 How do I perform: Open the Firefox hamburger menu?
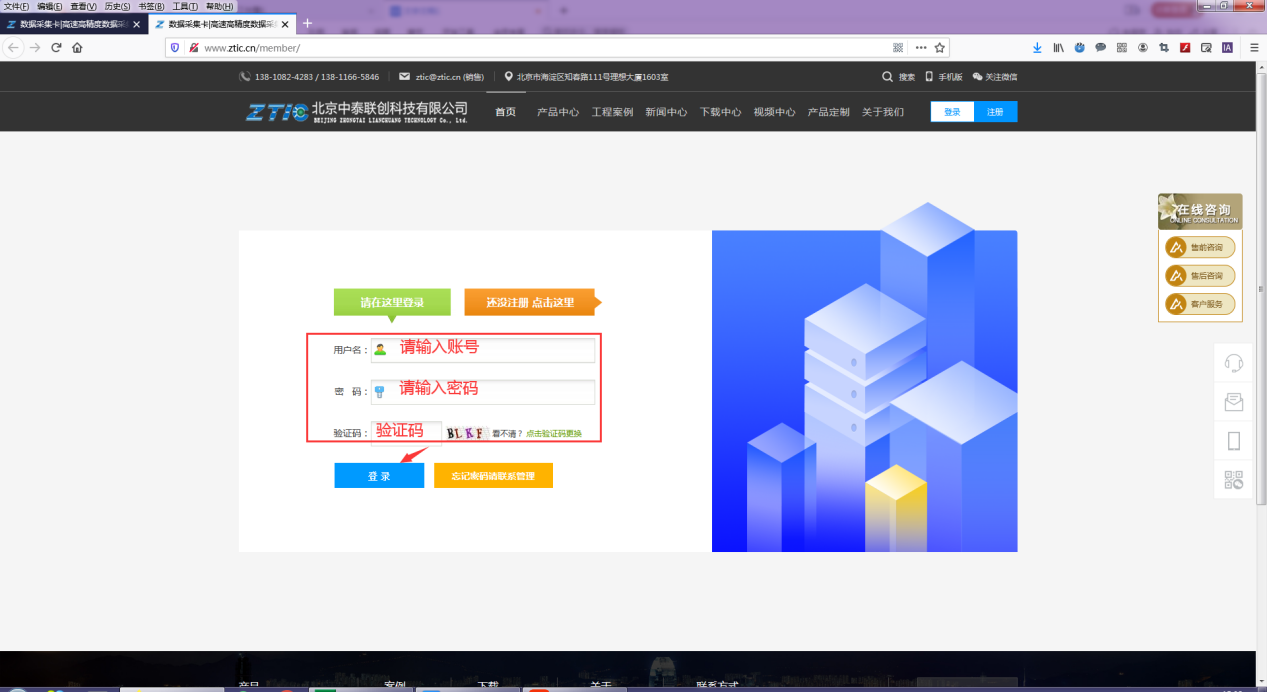1252,47
